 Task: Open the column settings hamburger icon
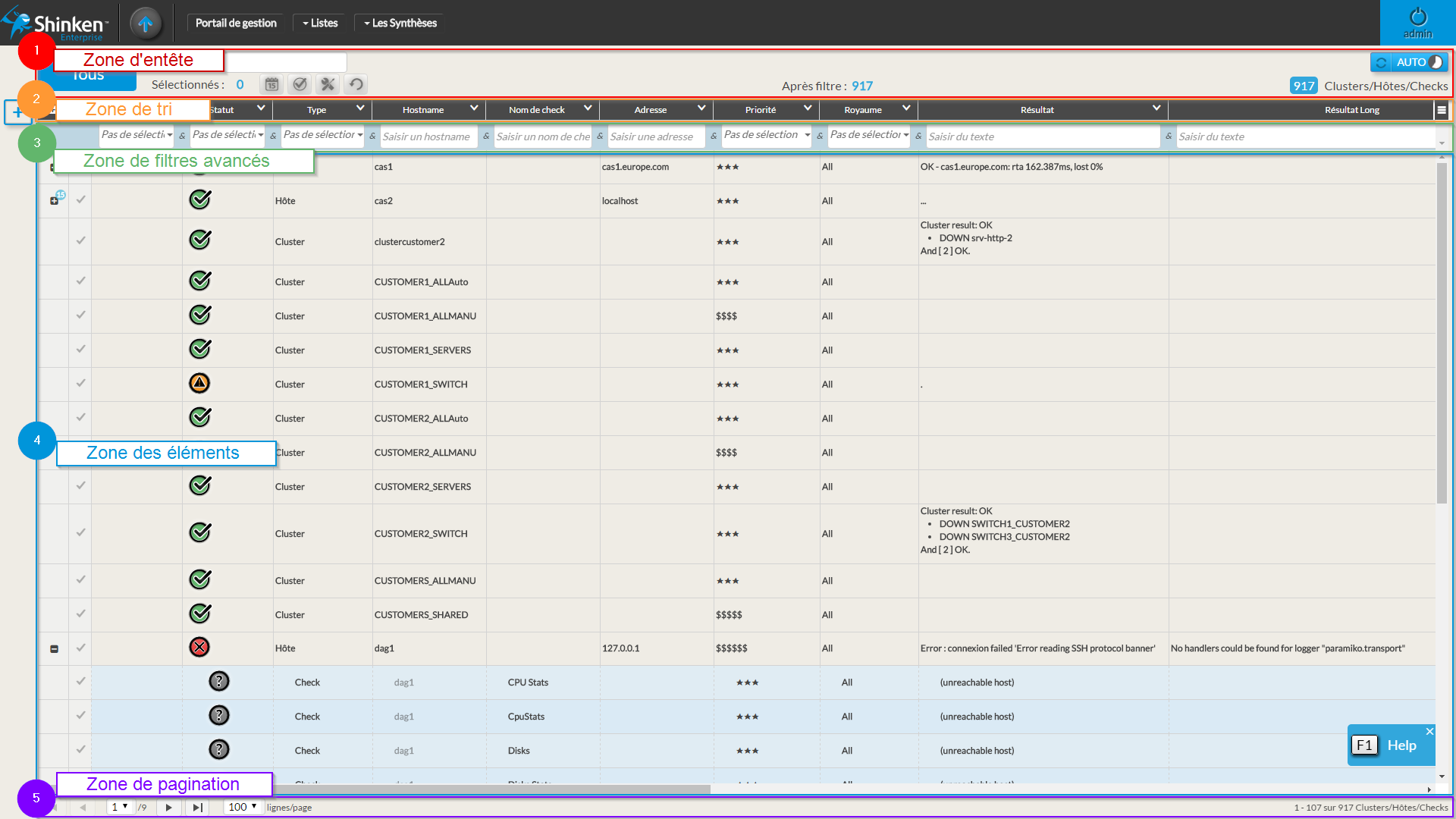pos(1442,110)
